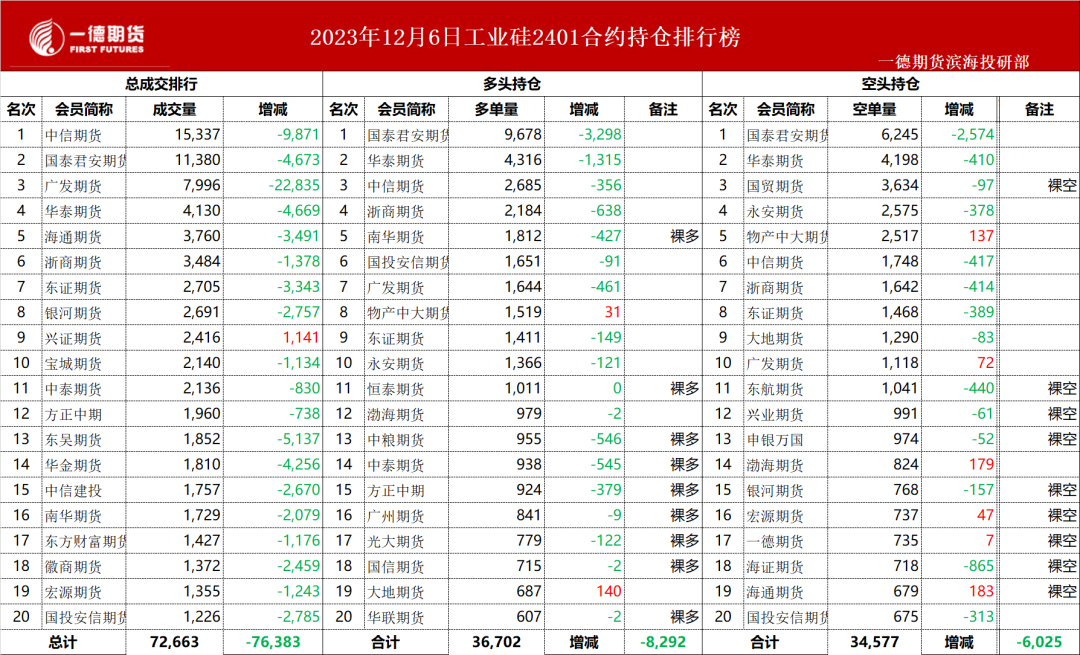Click the total change '-76,383'

[x=273, y=643]
